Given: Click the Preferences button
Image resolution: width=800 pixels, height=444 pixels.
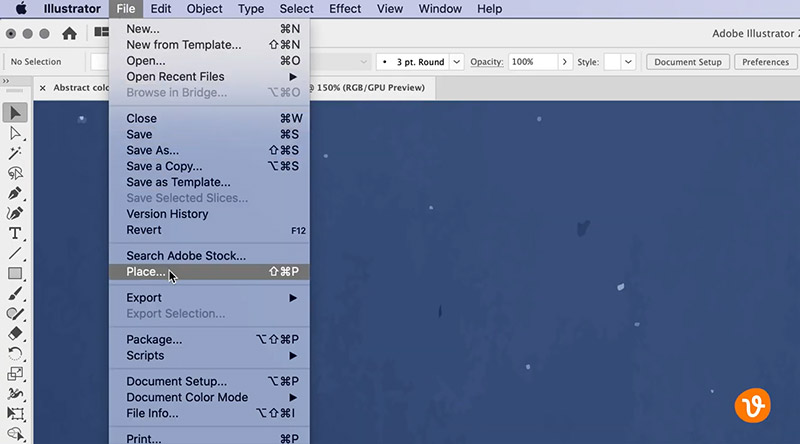Looking at the screenshot, I should 765,62.
